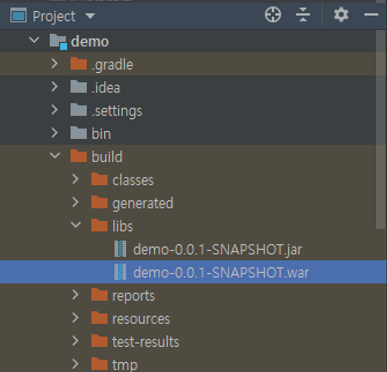The height and width of the screenshot is (372, 387).
Task: Click the archive icon of the .jar file
Action: (120, 249)
